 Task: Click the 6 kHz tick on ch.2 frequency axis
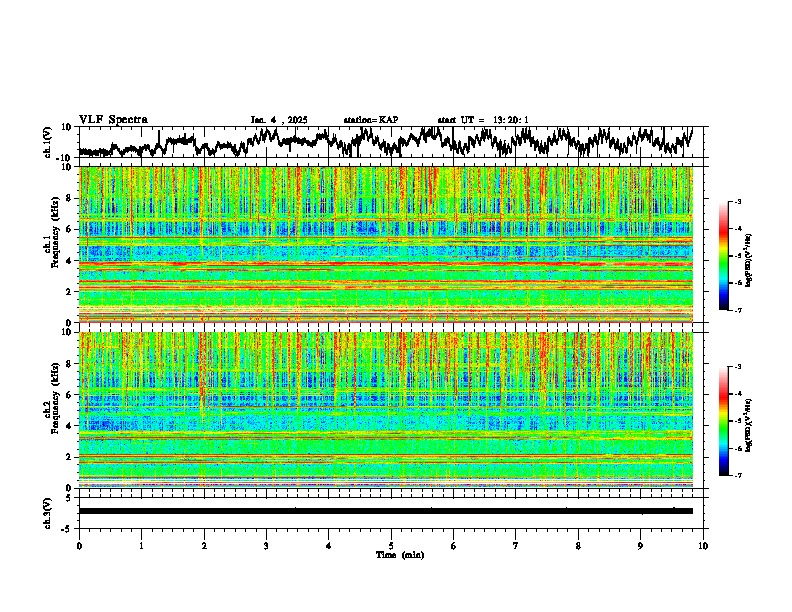coord(70,395)
